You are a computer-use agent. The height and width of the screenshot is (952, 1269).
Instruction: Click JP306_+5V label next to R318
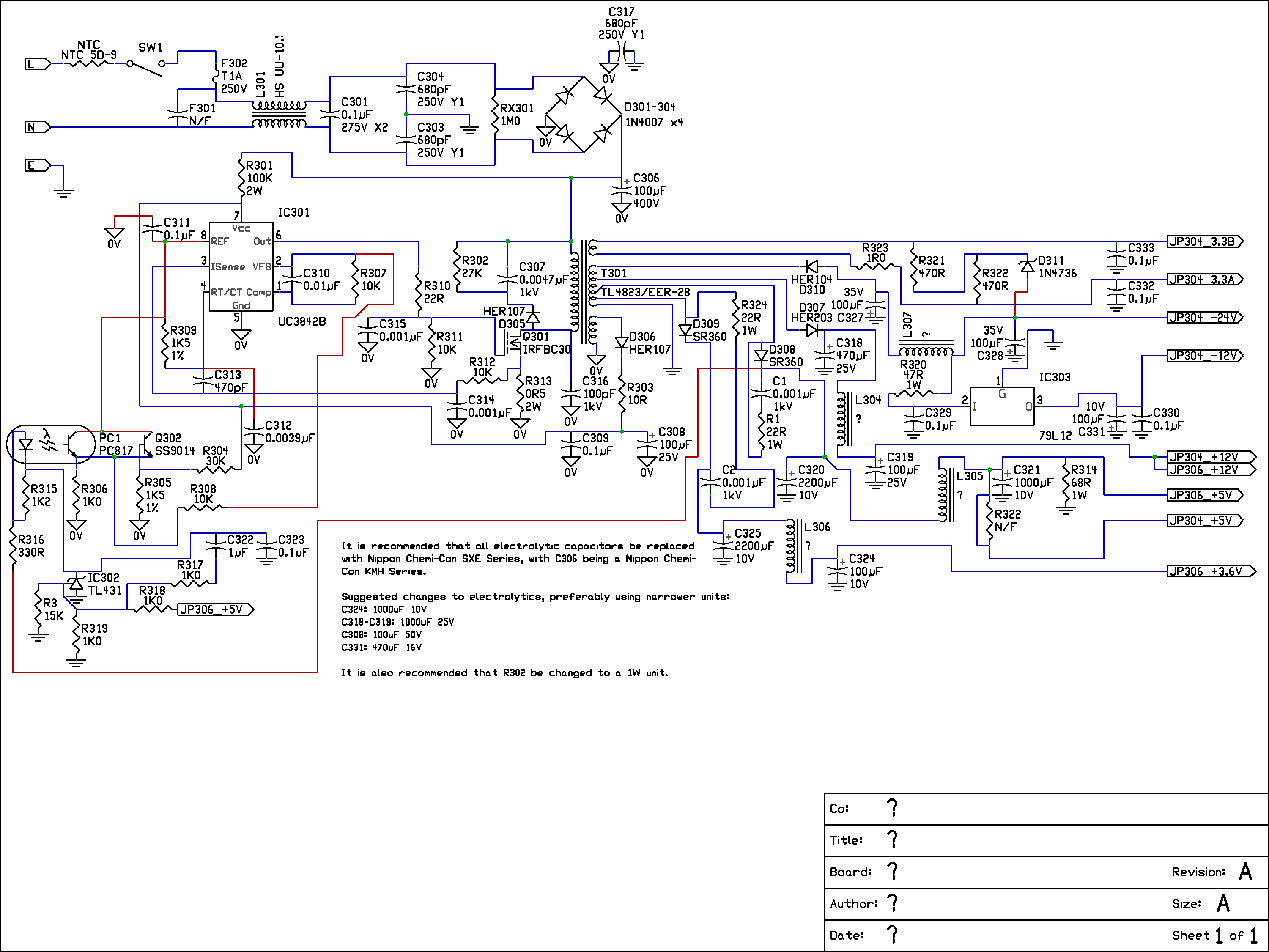point(216,609)
